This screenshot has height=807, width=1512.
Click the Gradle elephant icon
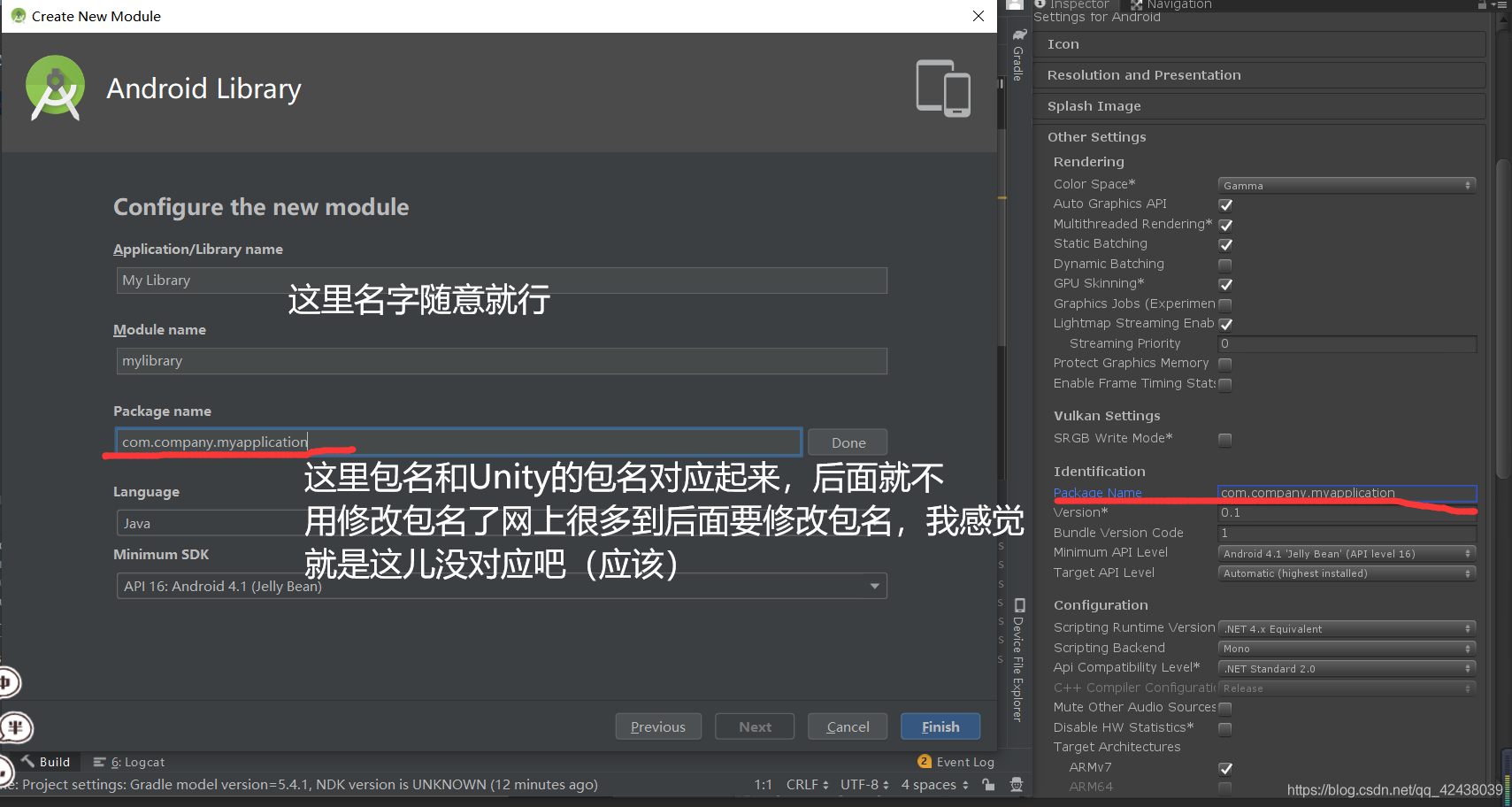pyautogui.click(x=1019, y=35)
